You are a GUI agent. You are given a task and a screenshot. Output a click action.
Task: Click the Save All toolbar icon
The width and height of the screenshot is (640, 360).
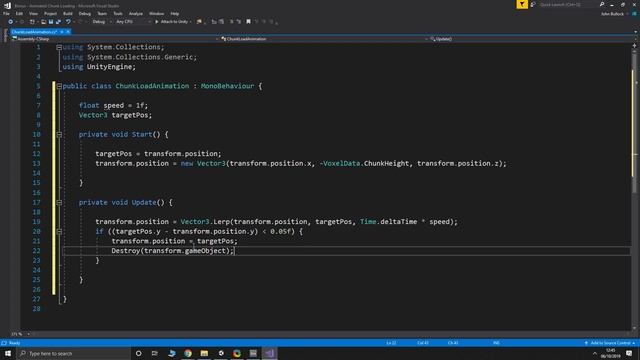58,22
